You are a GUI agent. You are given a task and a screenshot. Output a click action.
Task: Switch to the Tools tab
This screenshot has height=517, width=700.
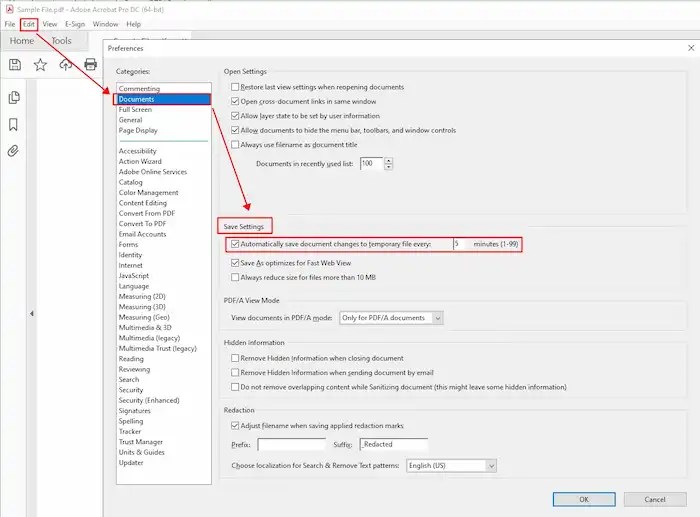coord(61,41)
